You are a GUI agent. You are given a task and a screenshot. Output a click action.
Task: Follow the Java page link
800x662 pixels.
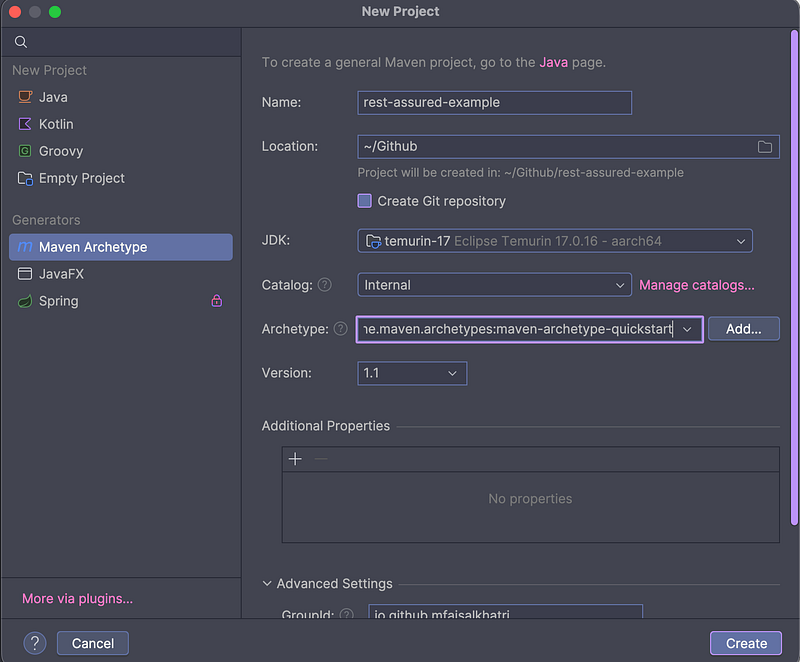[554, 62]
